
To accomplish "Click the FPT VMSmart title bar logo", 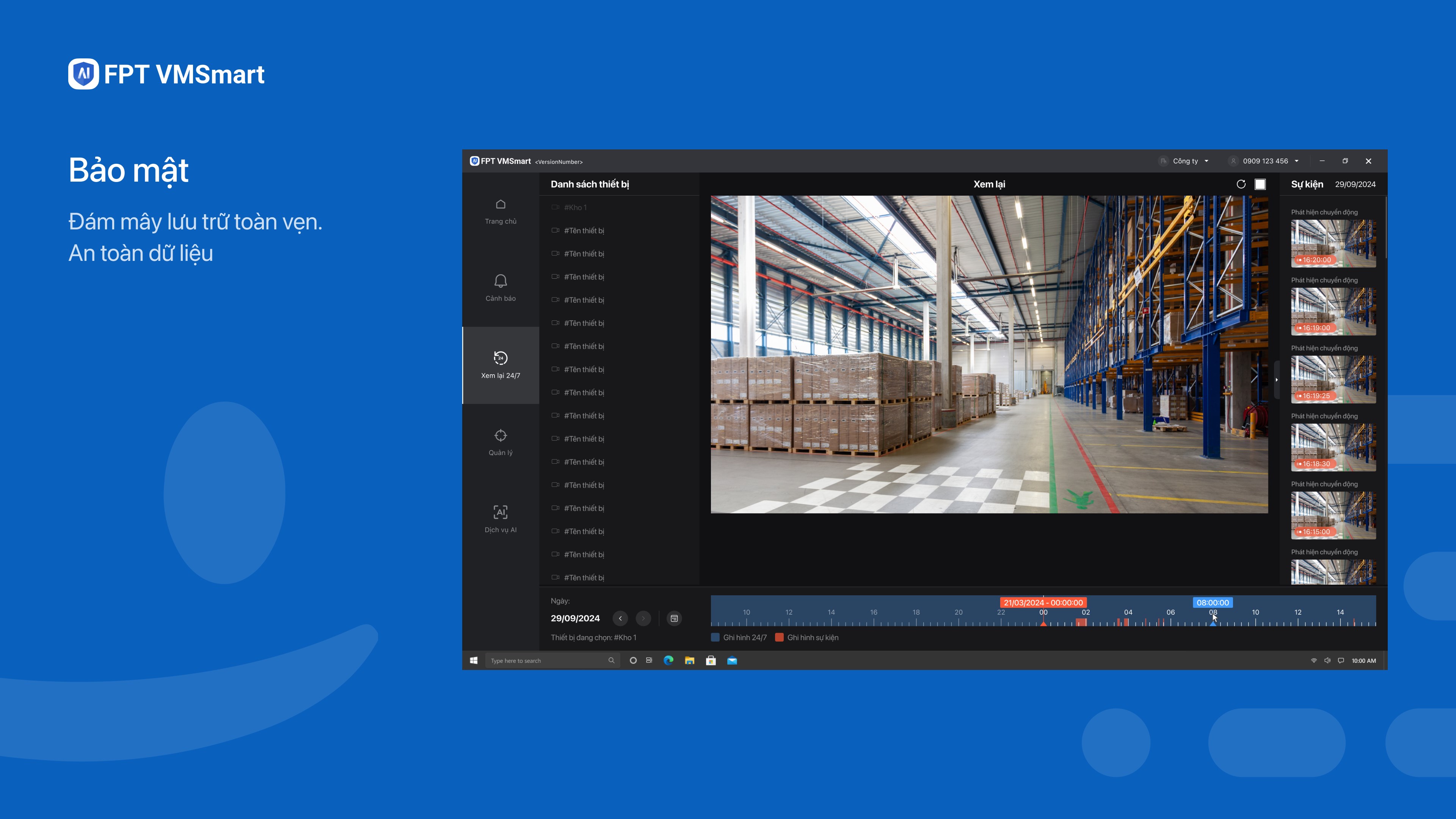I will click(500, 161).
